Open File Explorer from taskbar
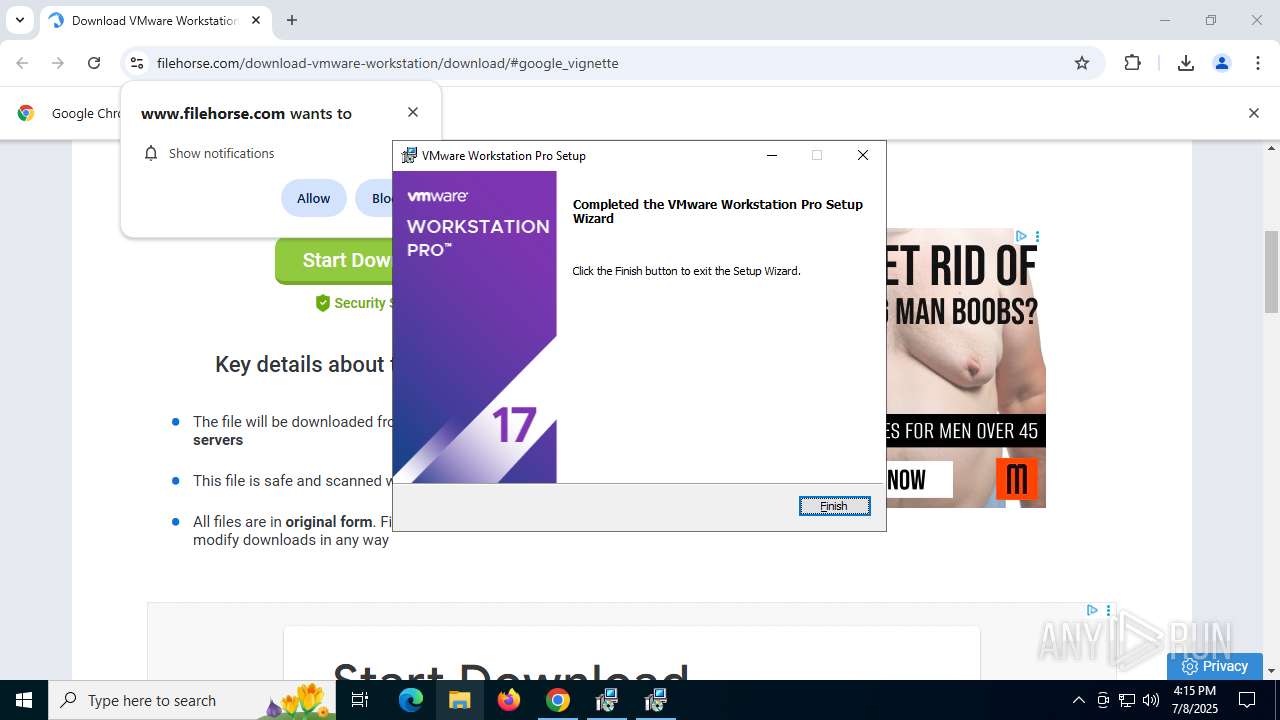Screen dimensions: 1280x720 [x=459, y=700]
